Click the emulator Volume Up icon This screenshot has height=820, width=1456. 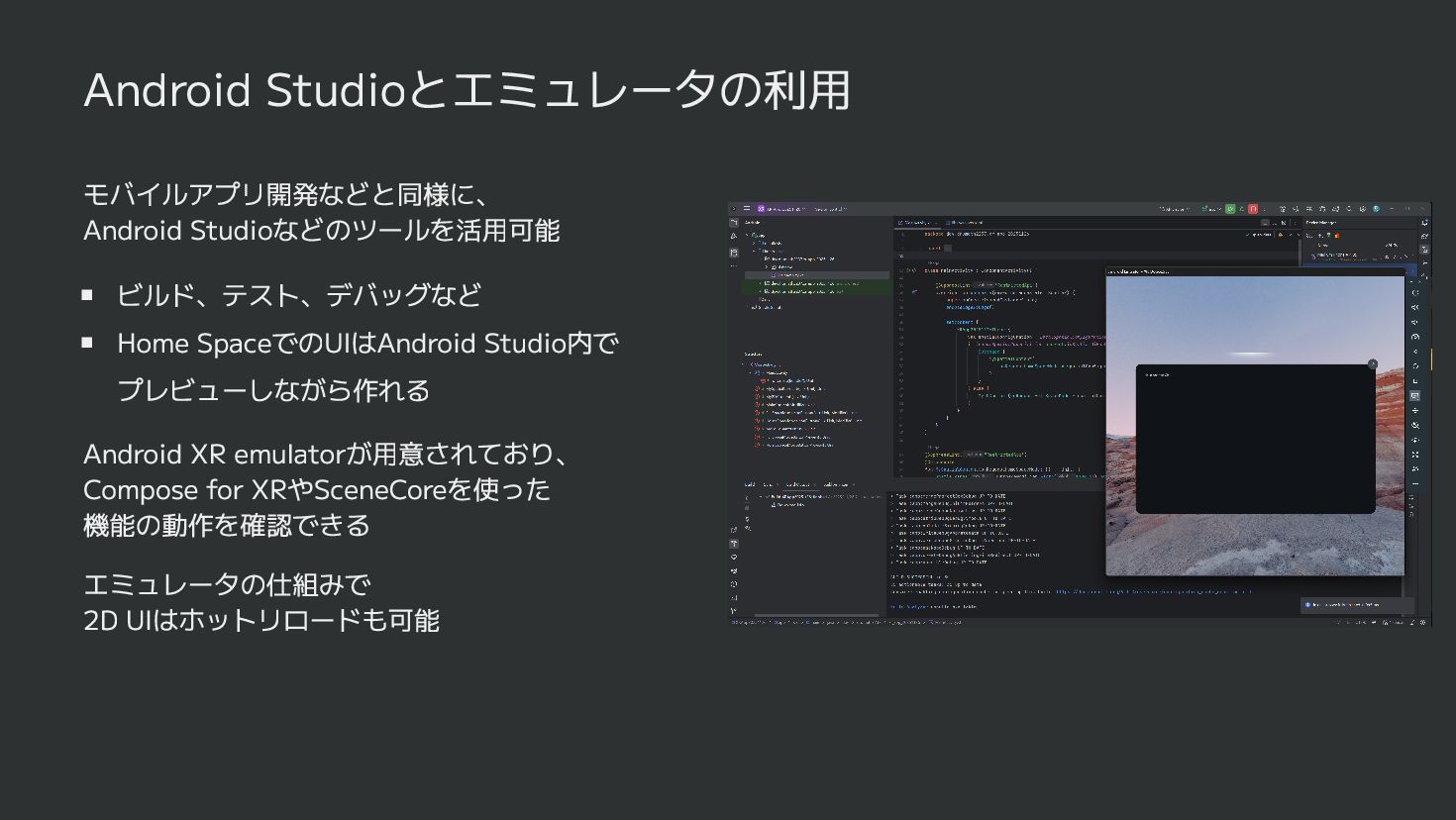[x=1415, y=307]
